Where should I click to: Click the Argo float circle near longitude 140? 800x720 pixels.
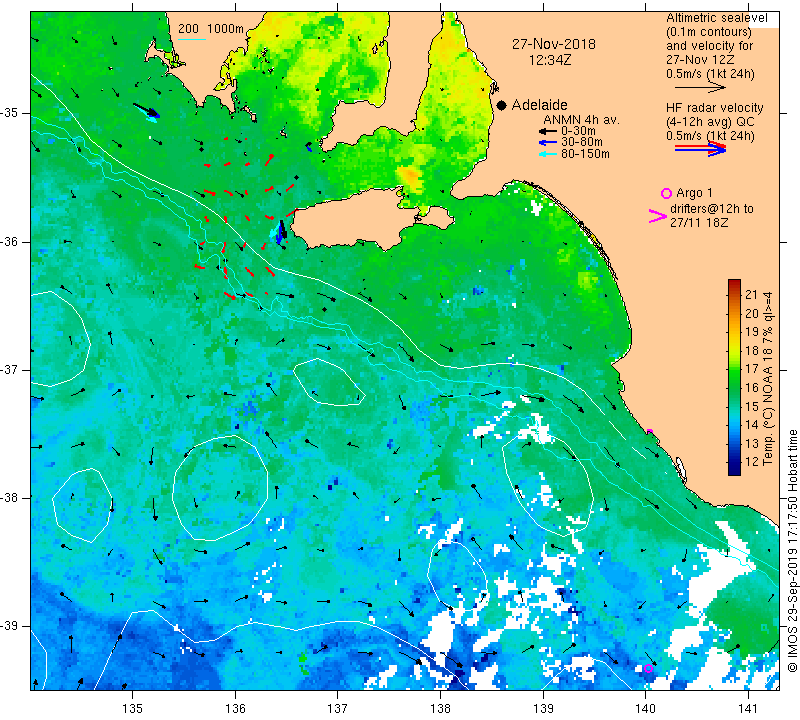click(x=648, y=668)
